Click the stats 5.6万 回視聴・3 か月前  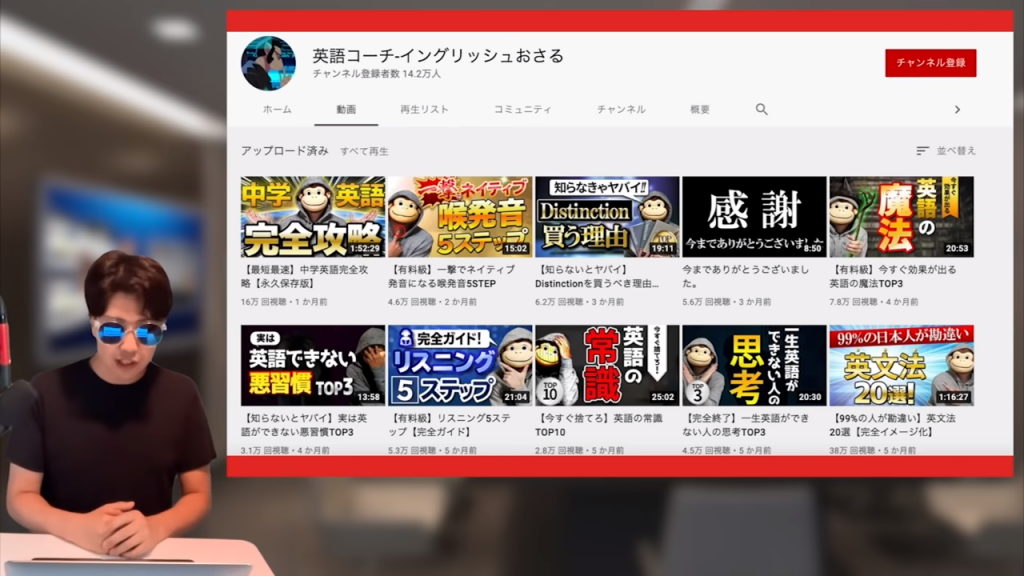click(x=726, y=302)
